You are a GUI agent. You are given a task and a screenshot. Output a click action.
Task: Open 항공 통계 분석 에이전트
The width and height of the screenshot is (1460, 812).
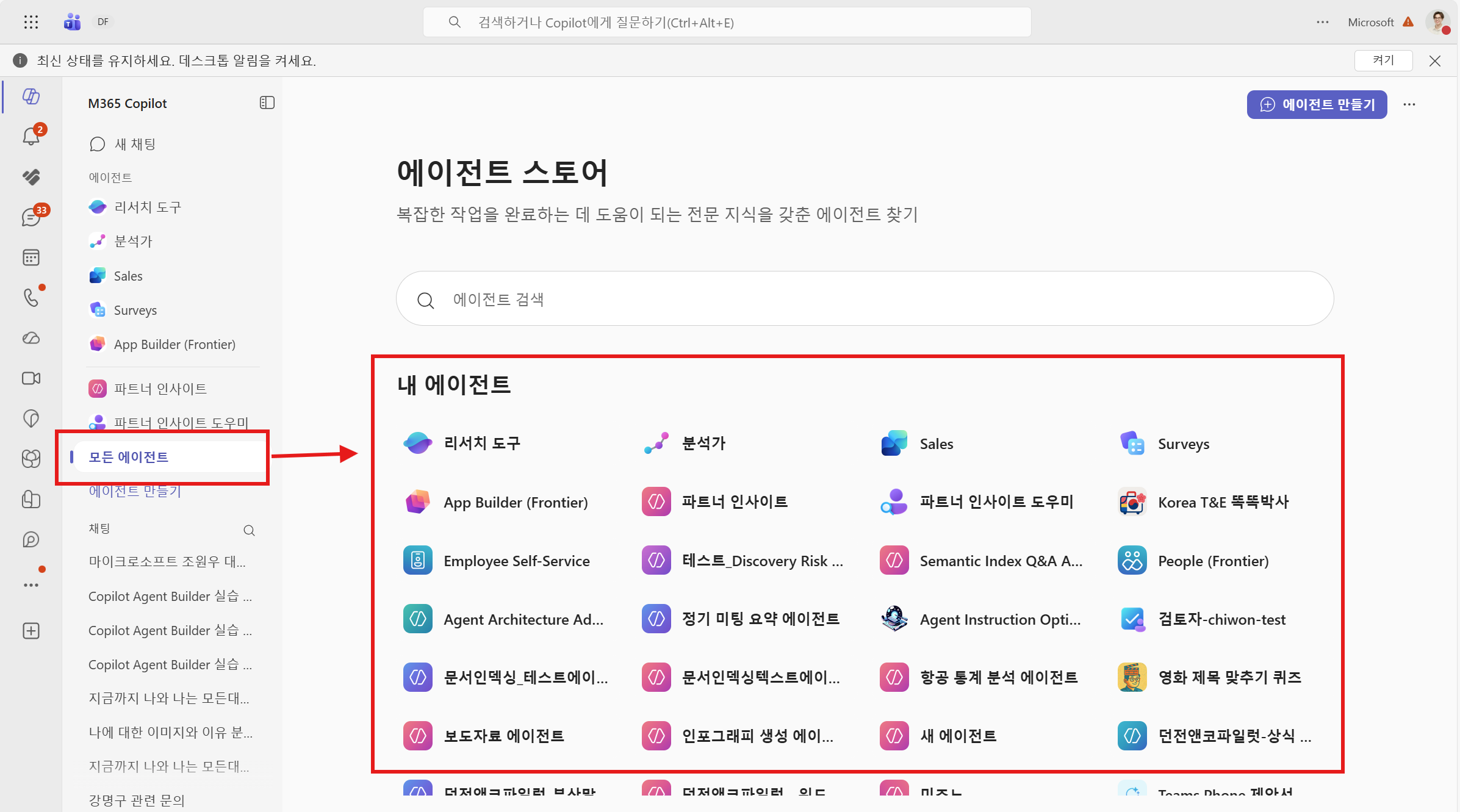coord(979,677)
